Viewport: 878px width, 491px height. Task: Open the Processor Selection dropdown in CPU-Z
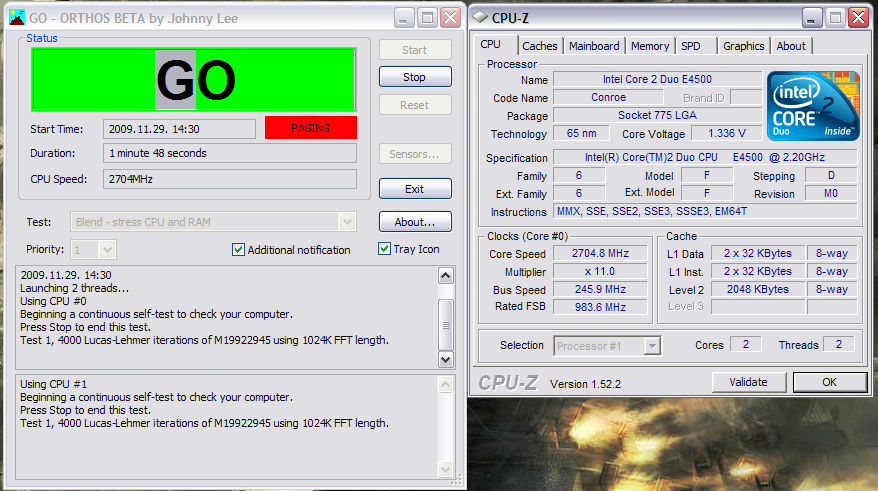[652, 346]
